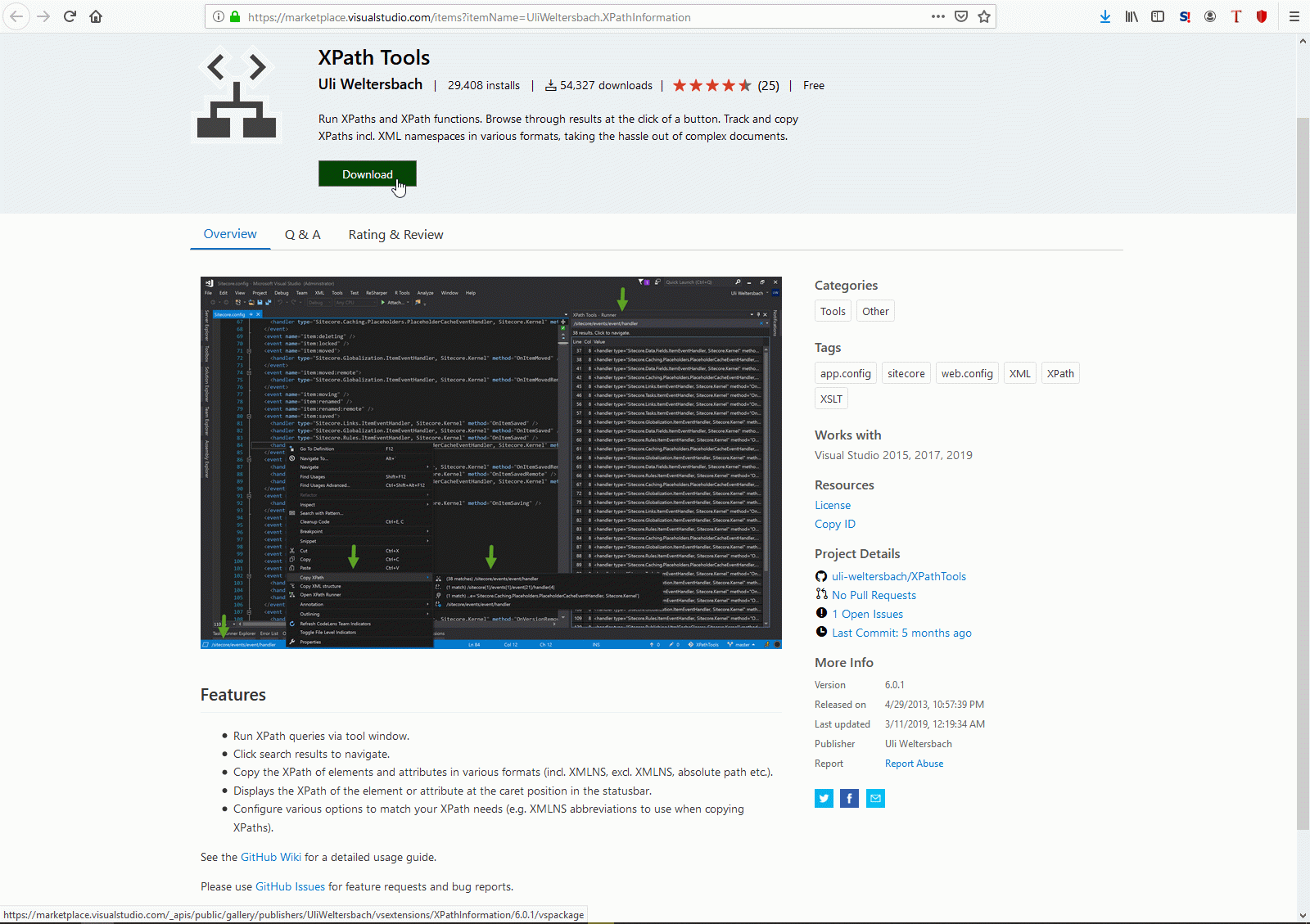This screenshot has width=1310, height=924.
Task: Click the red T extension icon
Action: coord(1236,16)
